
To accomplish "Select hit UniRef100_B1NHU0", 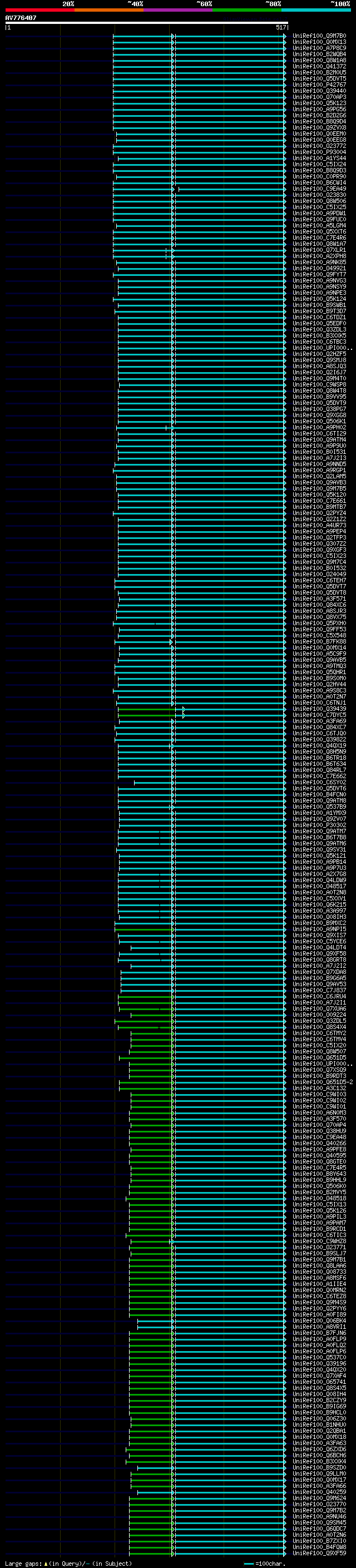I will tap(319, 1424).
